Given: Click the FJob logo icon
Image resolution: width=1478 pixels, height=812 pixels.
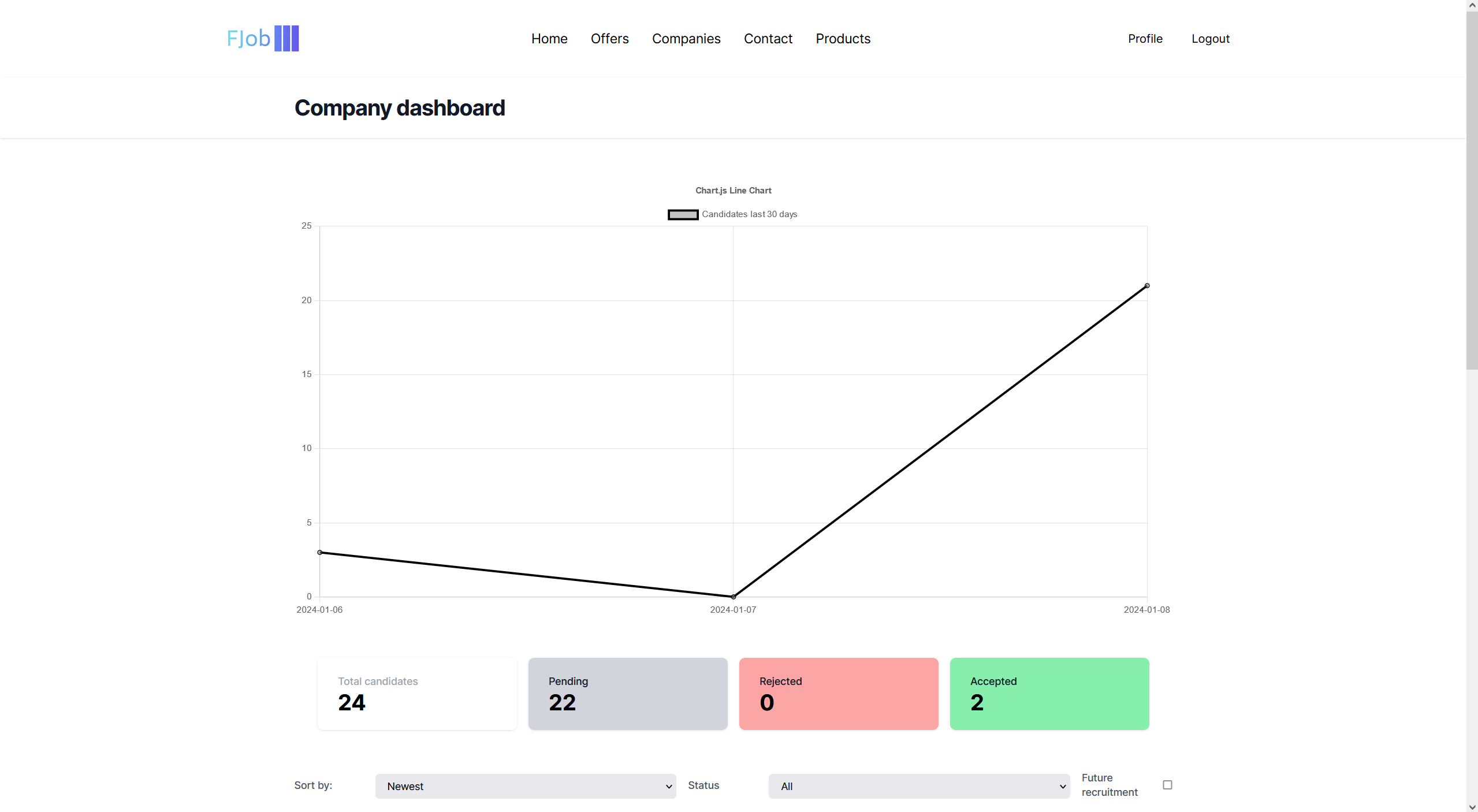Looking at the screenshot, I should tap(261, 38).
